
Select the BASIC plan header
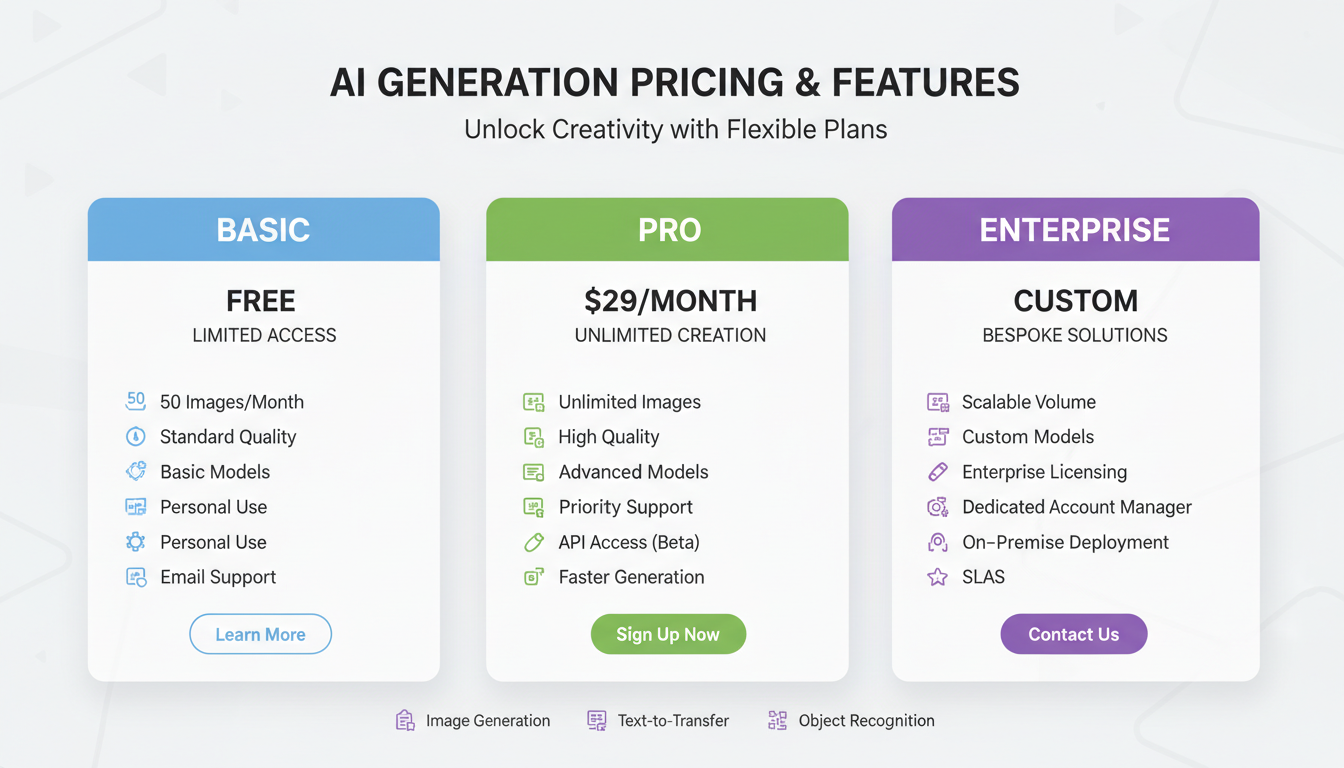pos(263,229)
